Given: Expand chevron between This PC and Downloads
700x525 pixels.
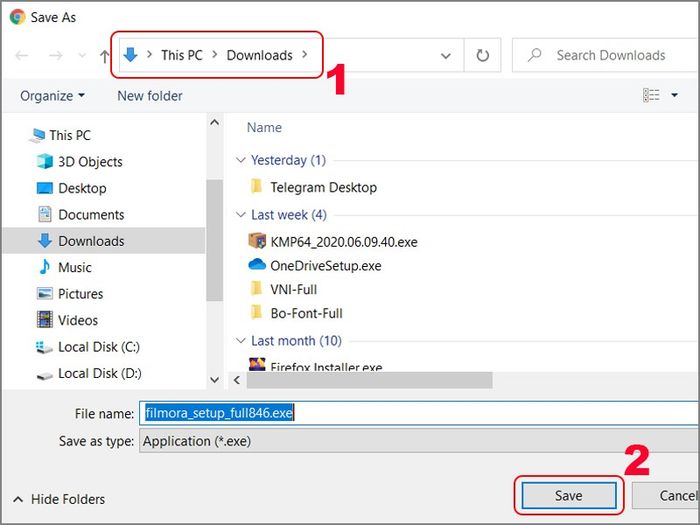Looking at the screenshot, I should tap(215, 54).
